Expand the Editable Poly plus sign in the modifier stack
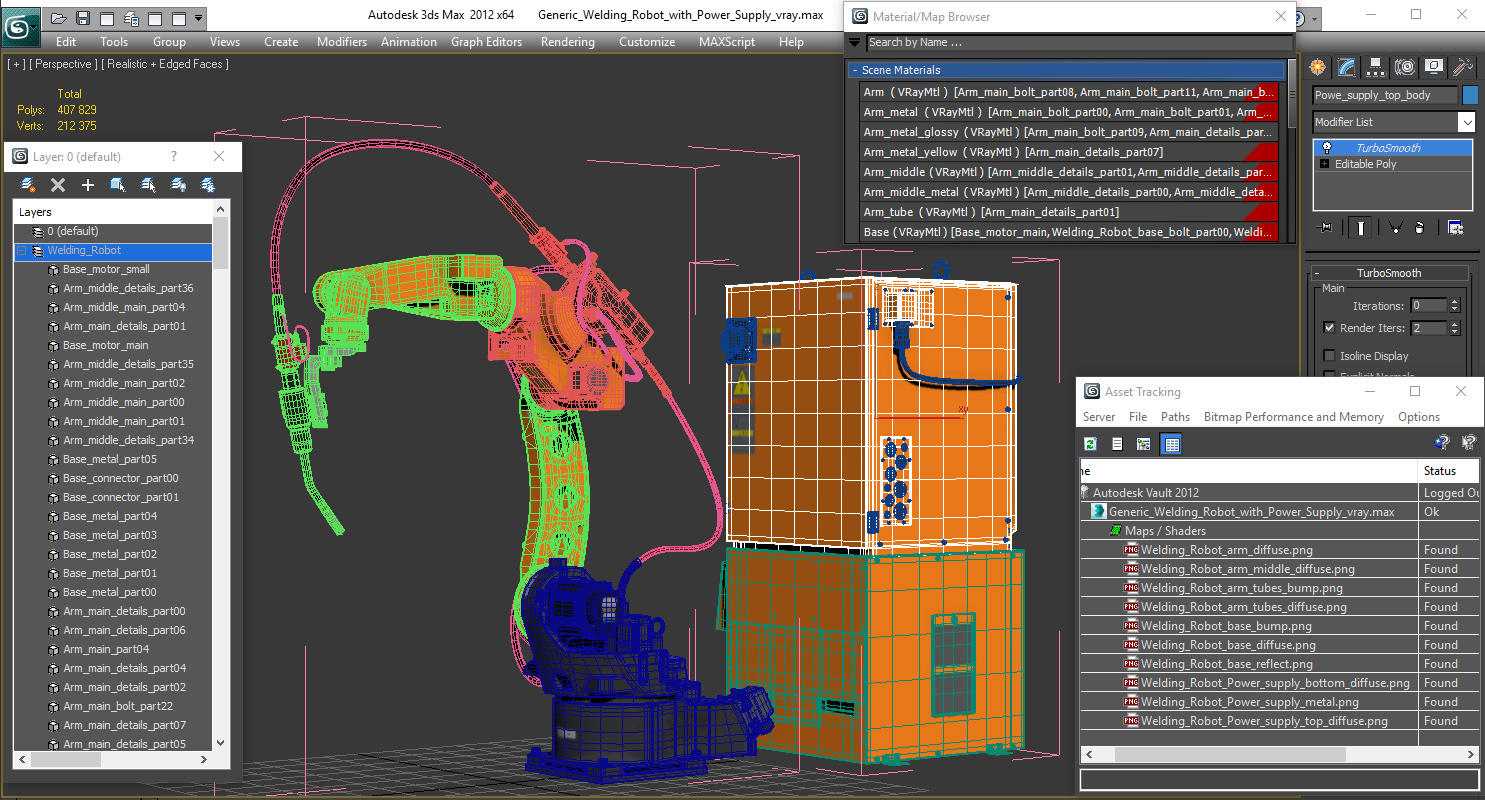The width and height of the screenshot is (1485, 800). click(1325, 164)
